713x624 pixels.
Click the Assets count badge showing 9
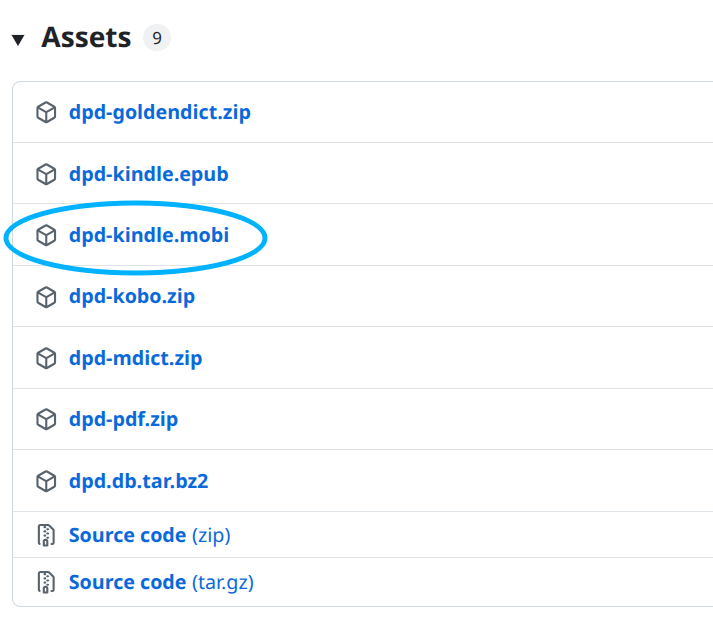click(157, 39)
